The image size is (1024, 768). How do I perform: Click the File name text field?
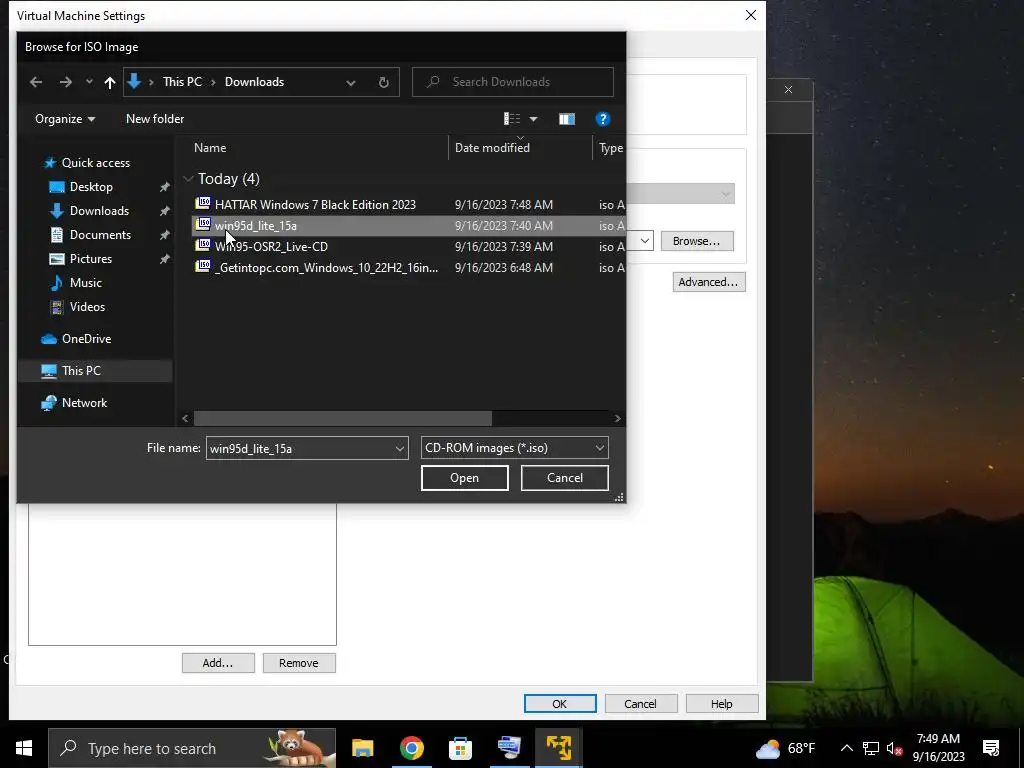[x=300, y=449]
